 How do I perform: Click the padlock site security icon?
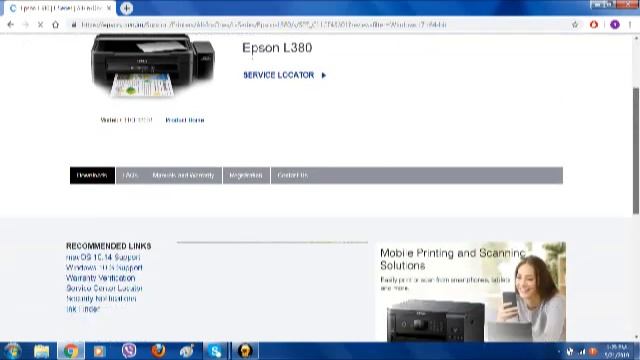click(x=74, y=25)
